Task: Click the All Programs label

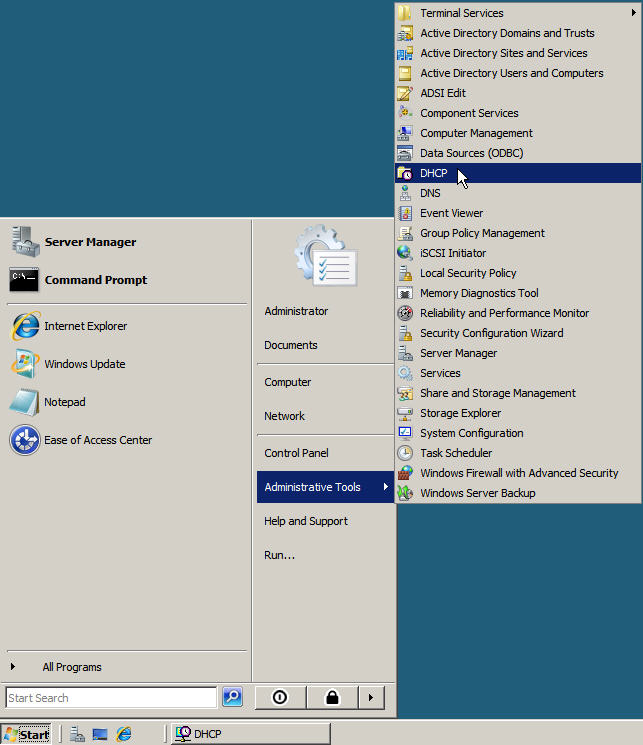Action: [72, 667]
